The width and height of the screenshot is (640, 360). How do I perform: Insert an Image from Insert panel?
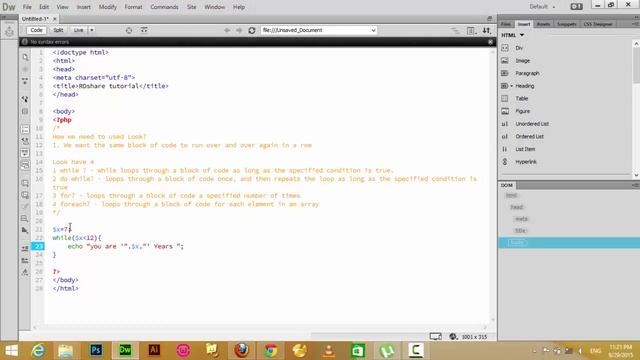pos(522,61)
